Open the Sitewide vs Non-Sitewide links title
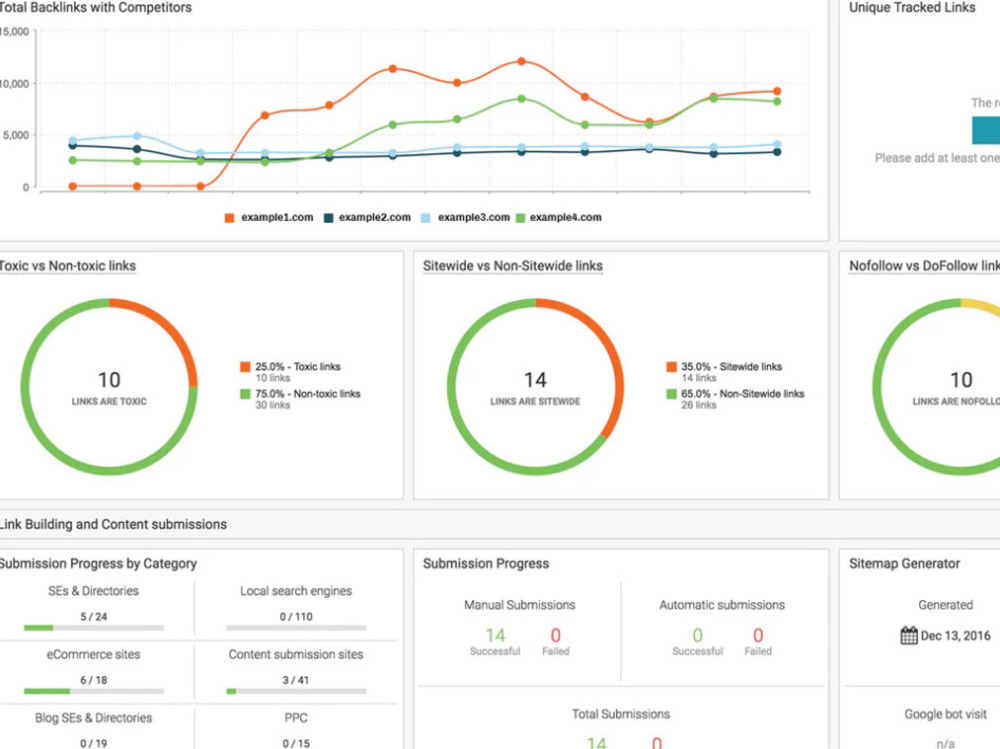Viewport: 1000px width, 749px height. coord(513,266)
